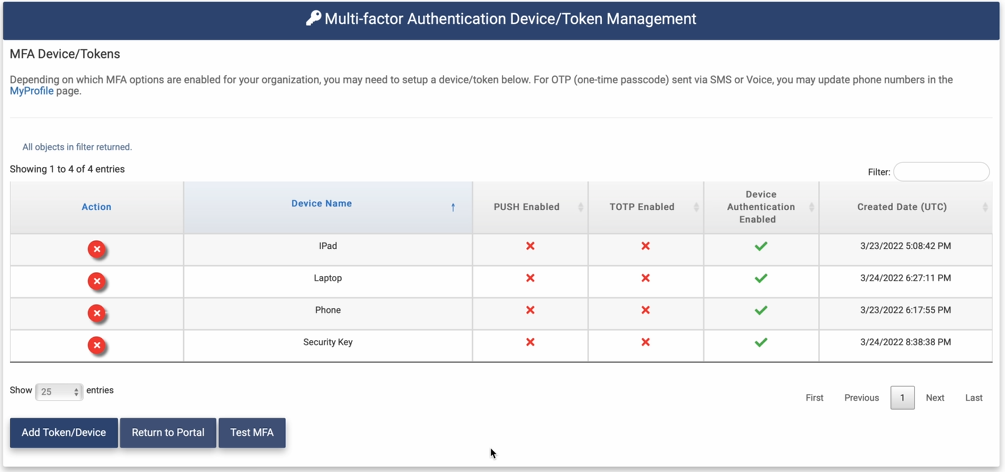
Task: Select page 1 in pagination
Action: pos(902,398)
